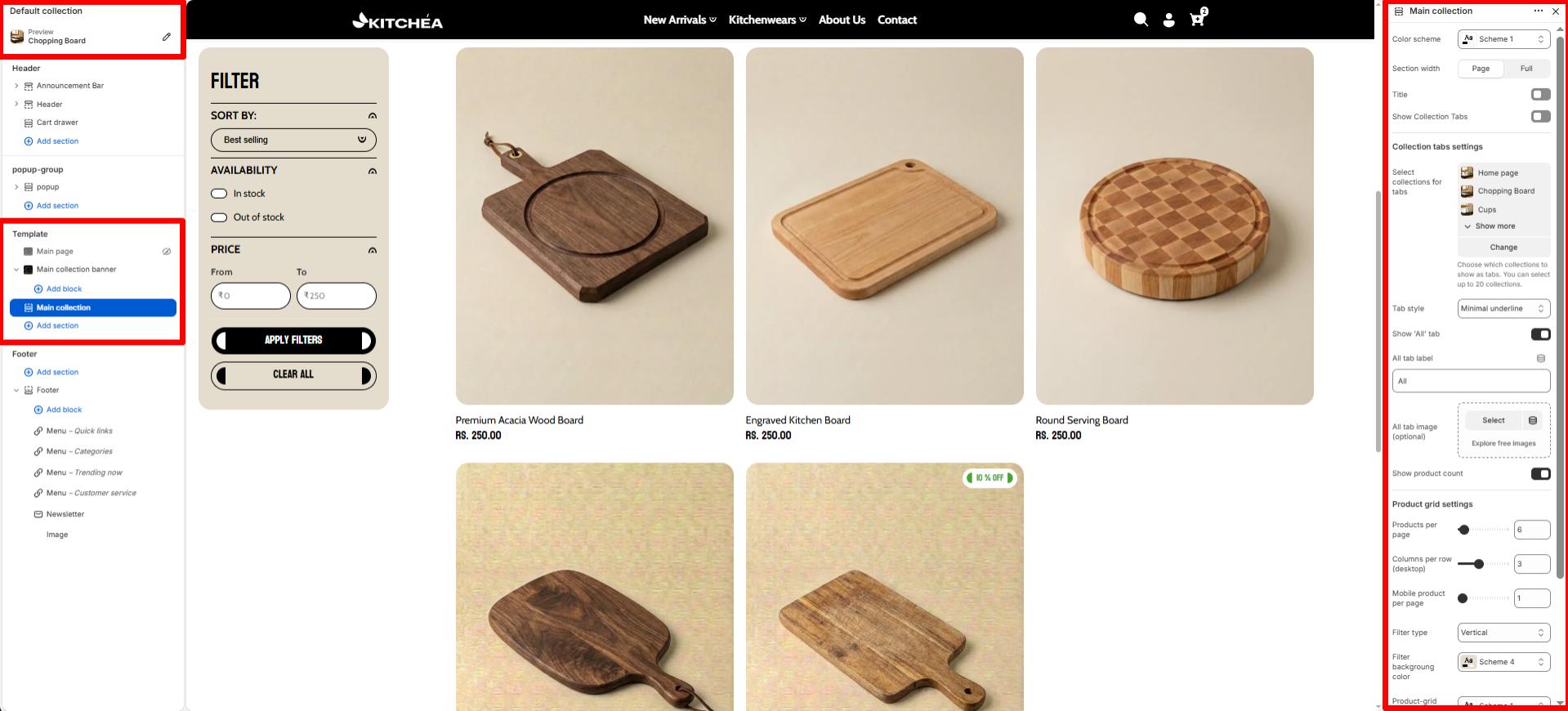Open the Best selling sort dropdown

pyautogui.click(x=293, y=140)
